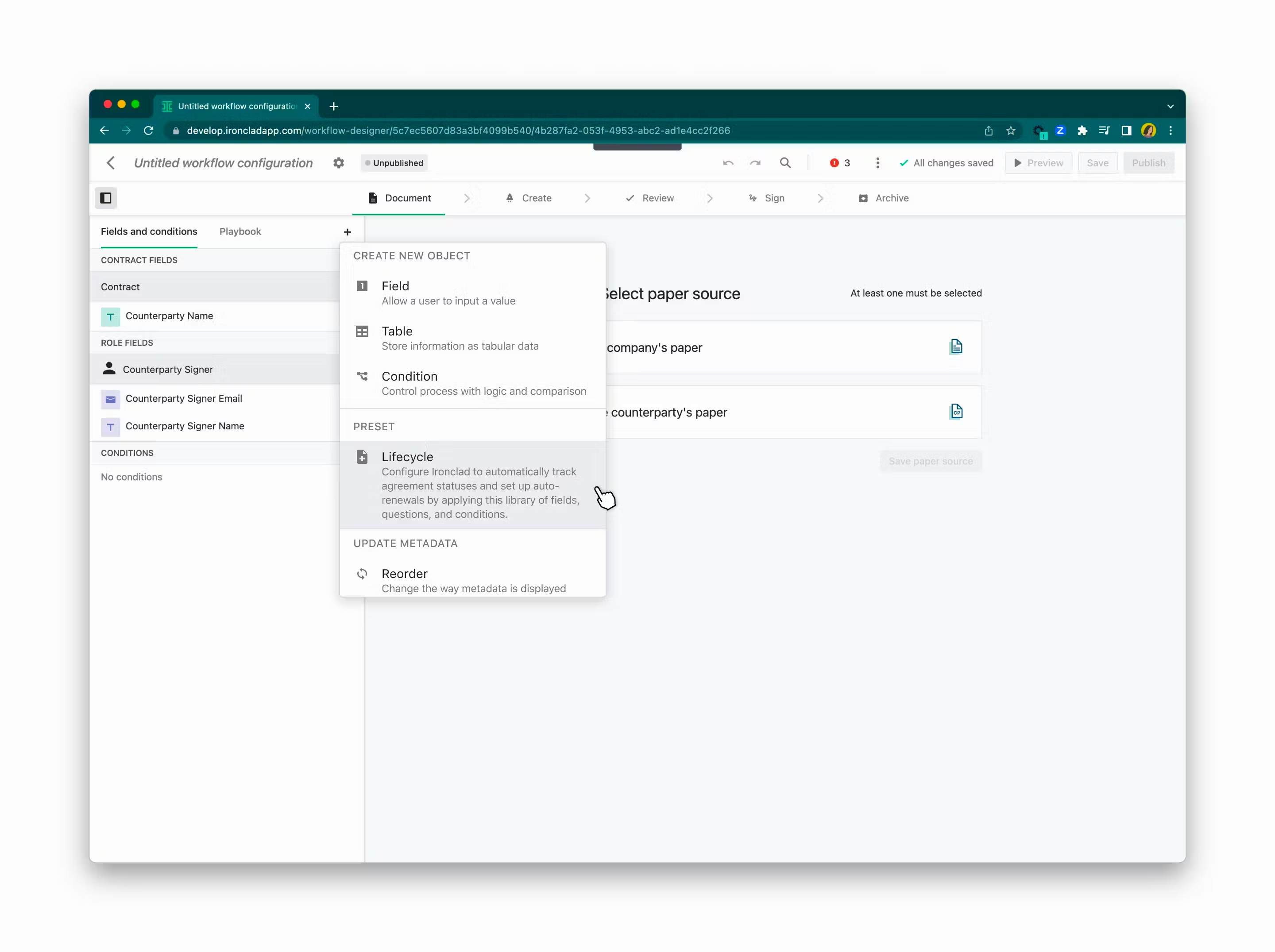Open the vertical three-dot options menu in designer header

click(877, 163)
